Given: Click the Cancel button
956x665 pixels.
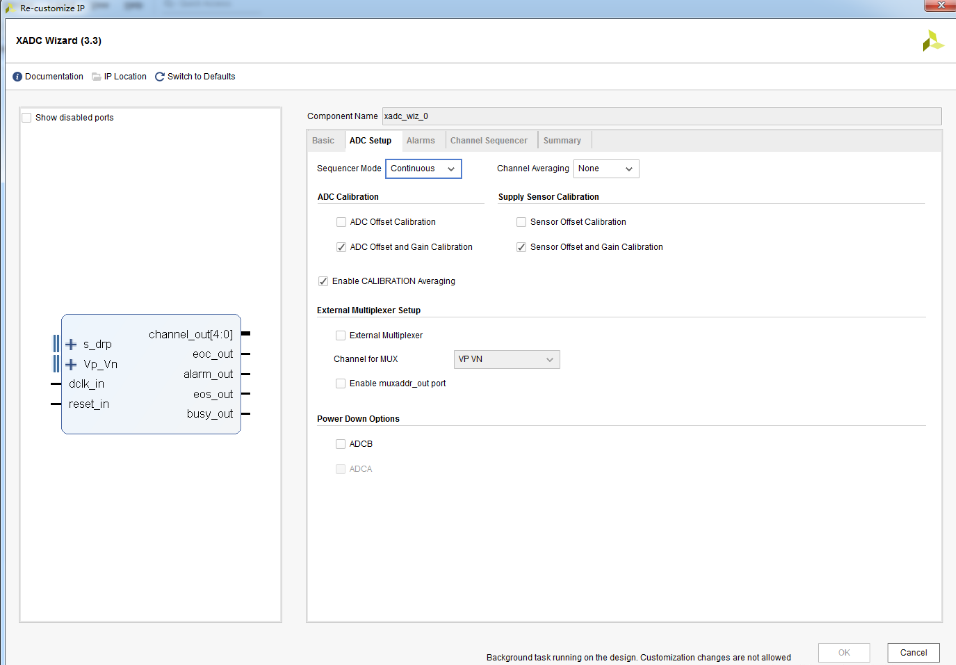Looking at the screenshot, I should [x=913, y=653].
